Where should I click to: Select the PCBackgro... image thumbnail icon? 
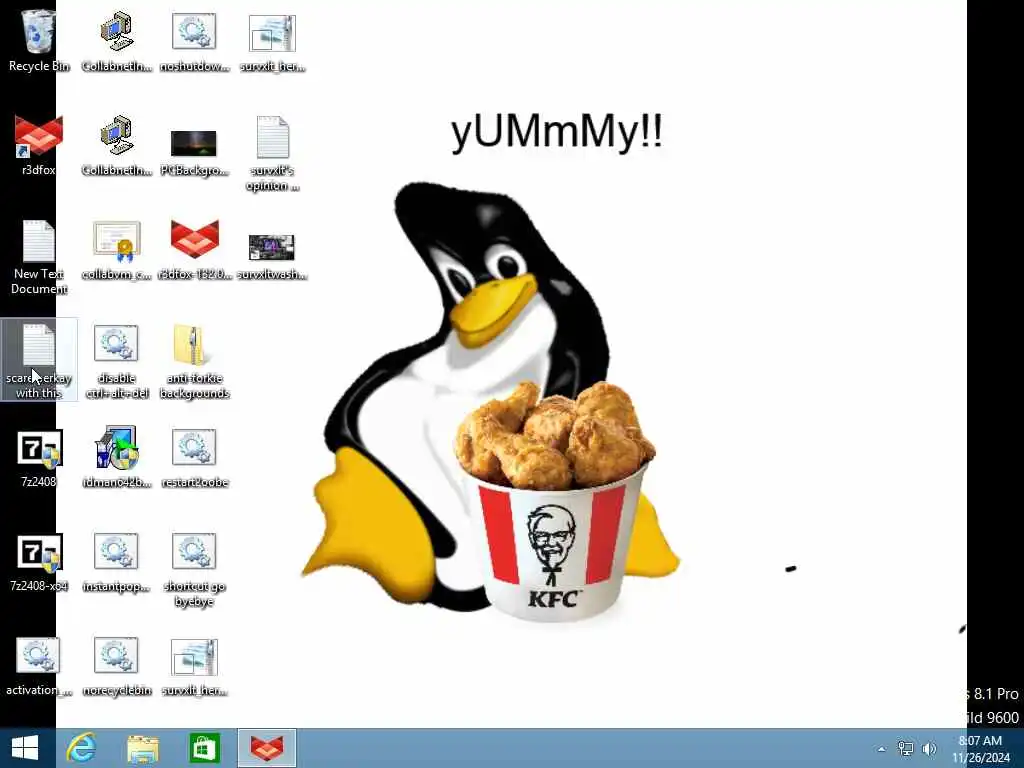tap(194, 152)
